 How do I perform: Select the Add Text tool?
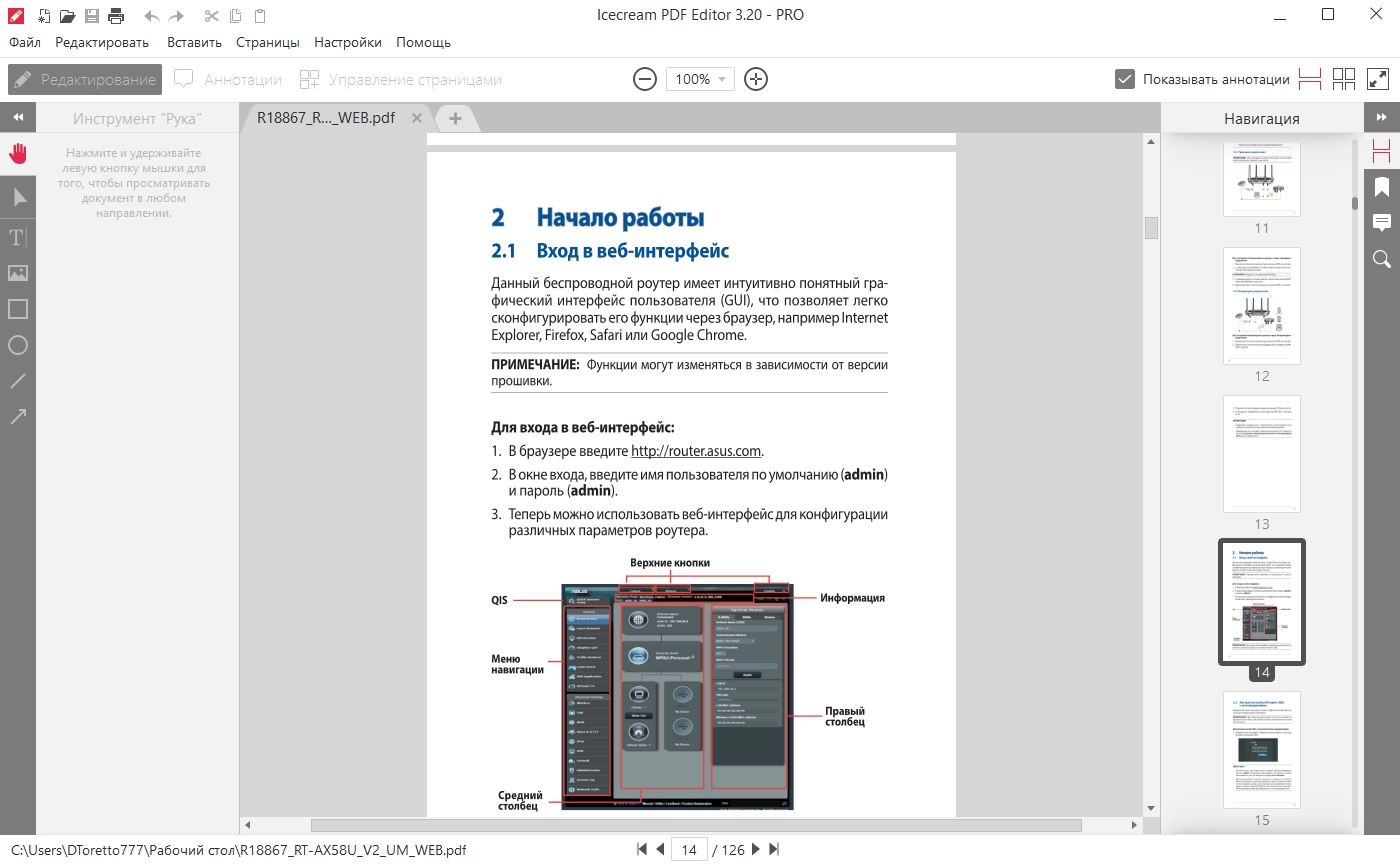(18, 237)
